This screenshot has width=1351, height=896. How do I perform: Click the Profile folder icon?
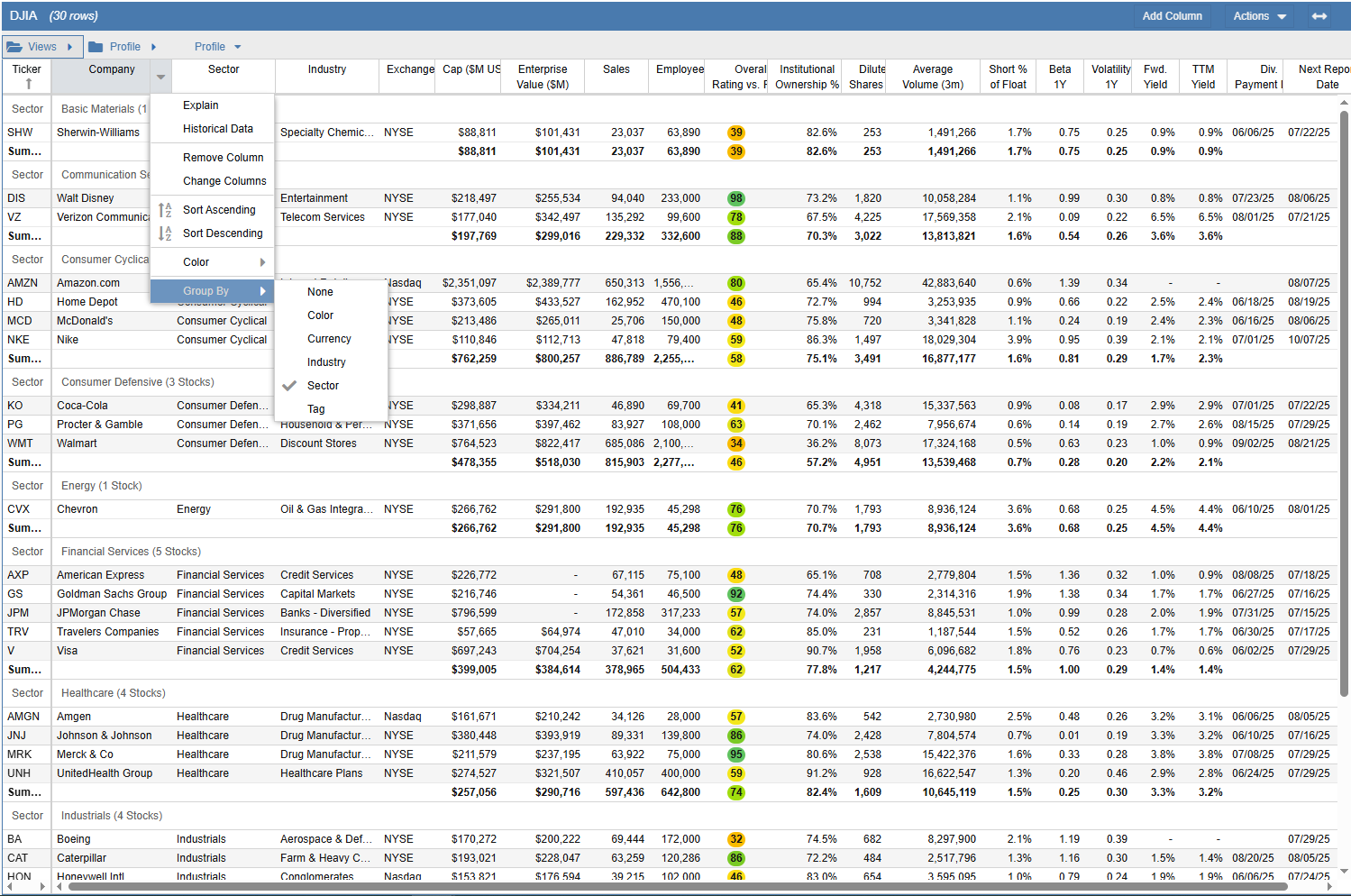[96, 47]
